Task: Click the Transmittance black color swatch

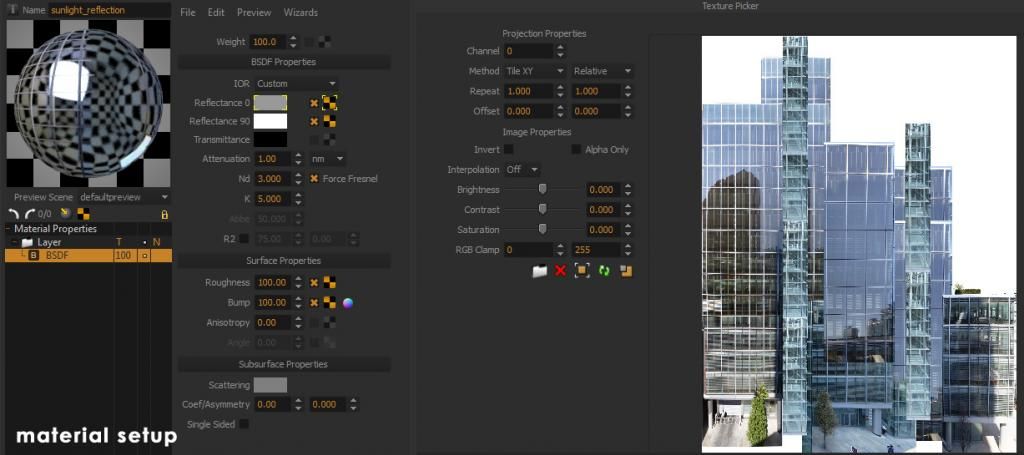Action: tap(270, 140)
